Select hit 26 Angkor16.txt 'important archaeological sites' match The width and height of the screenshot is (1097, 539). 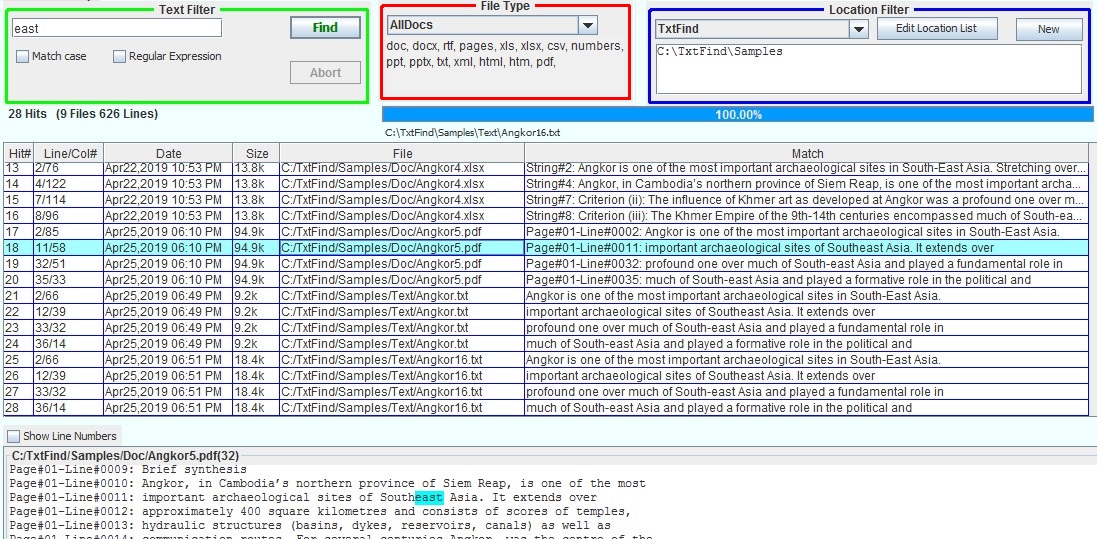point(807,376)
